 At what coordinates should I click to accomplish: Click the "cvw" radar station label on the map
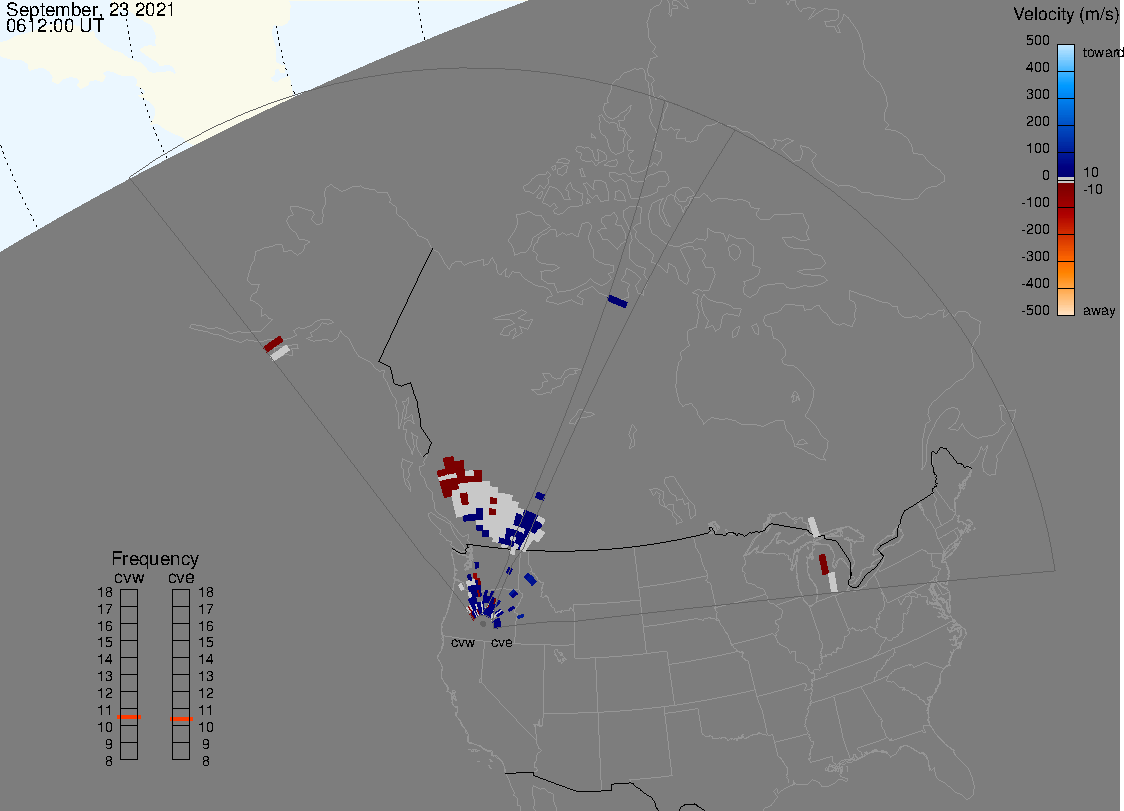[x=463, y=642]
